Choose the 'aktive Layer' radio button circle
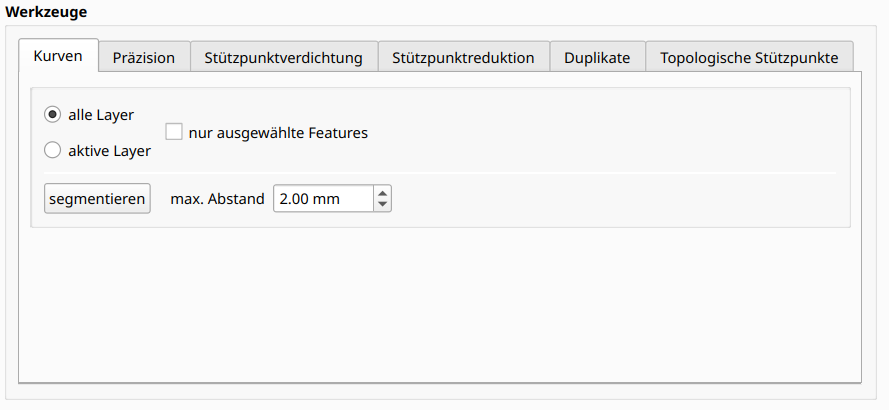889x410 pixels. click(x=53, y=151)
